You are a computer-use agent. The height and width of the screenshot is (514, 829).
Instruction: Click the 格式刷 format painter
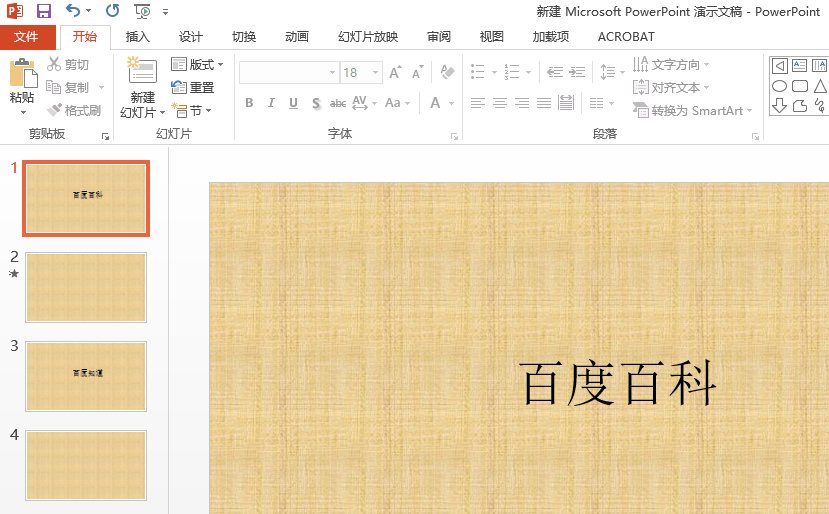[73, 110]
